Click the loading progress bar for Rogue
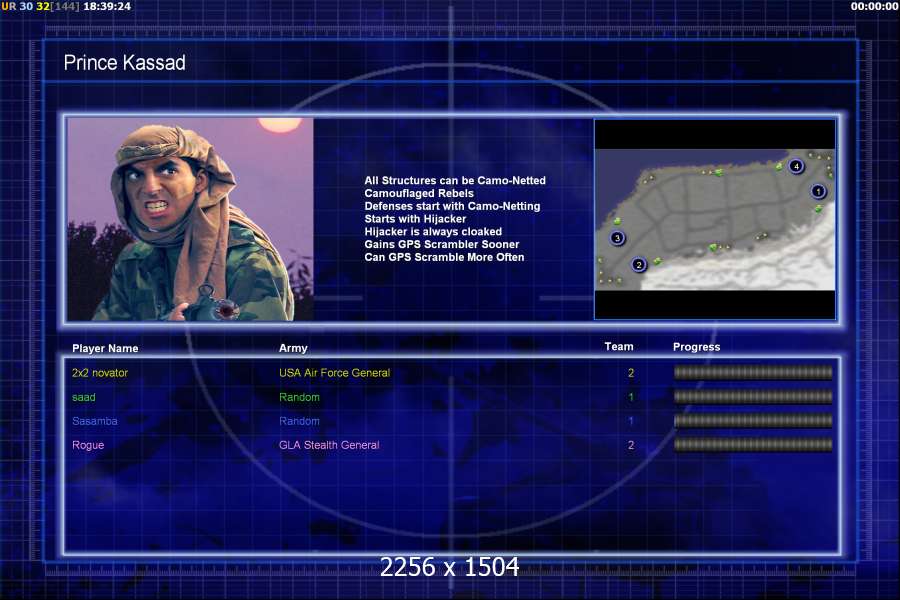Viewport: 900px width, 600px height. (753, 444)
